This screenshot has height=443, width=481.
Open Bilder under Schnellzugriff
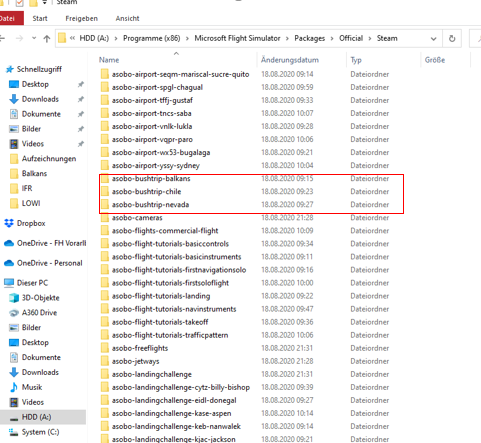(x=31, y=129)
